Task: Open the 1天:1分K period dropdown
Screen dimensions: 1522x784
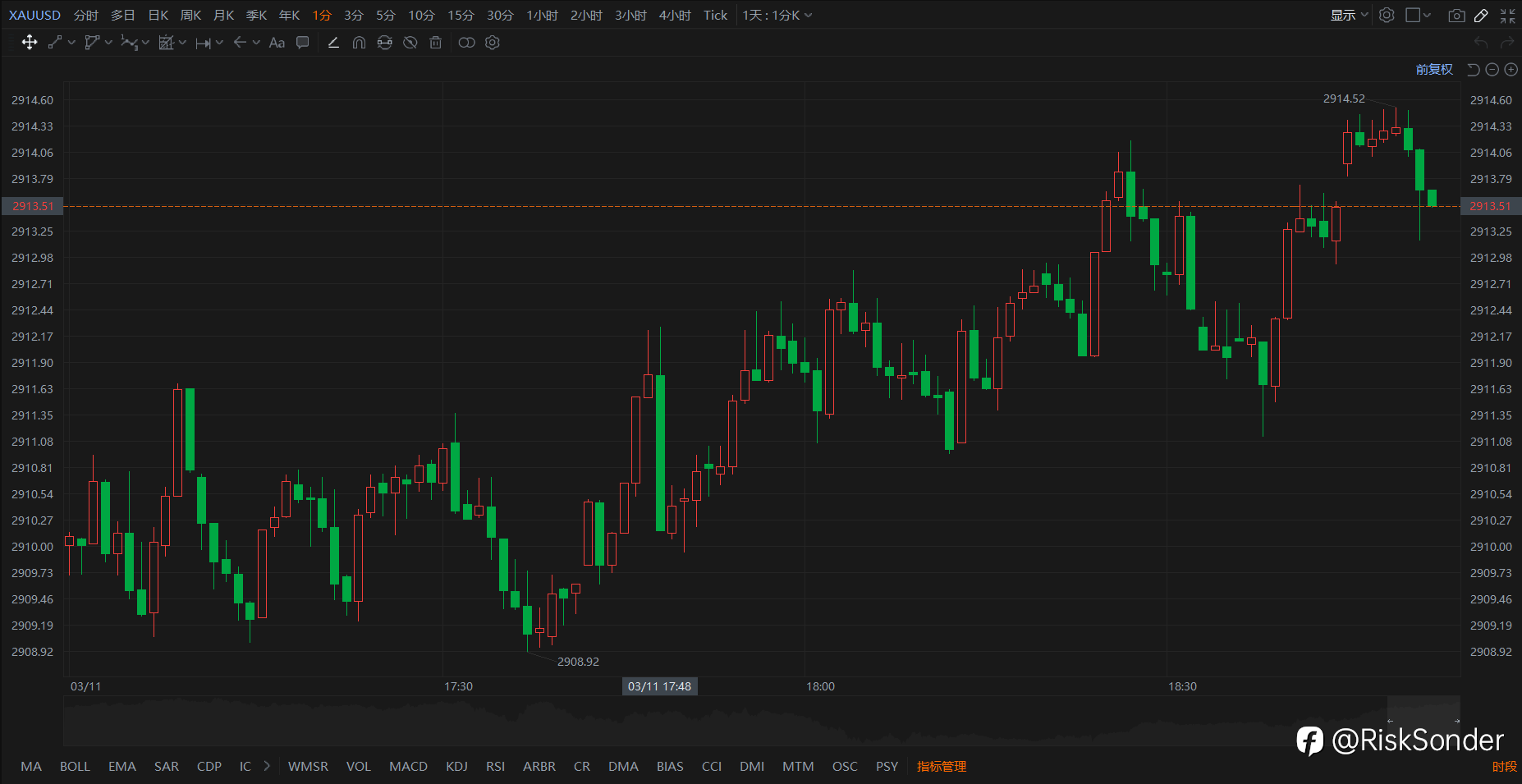Action: [777, 15]
